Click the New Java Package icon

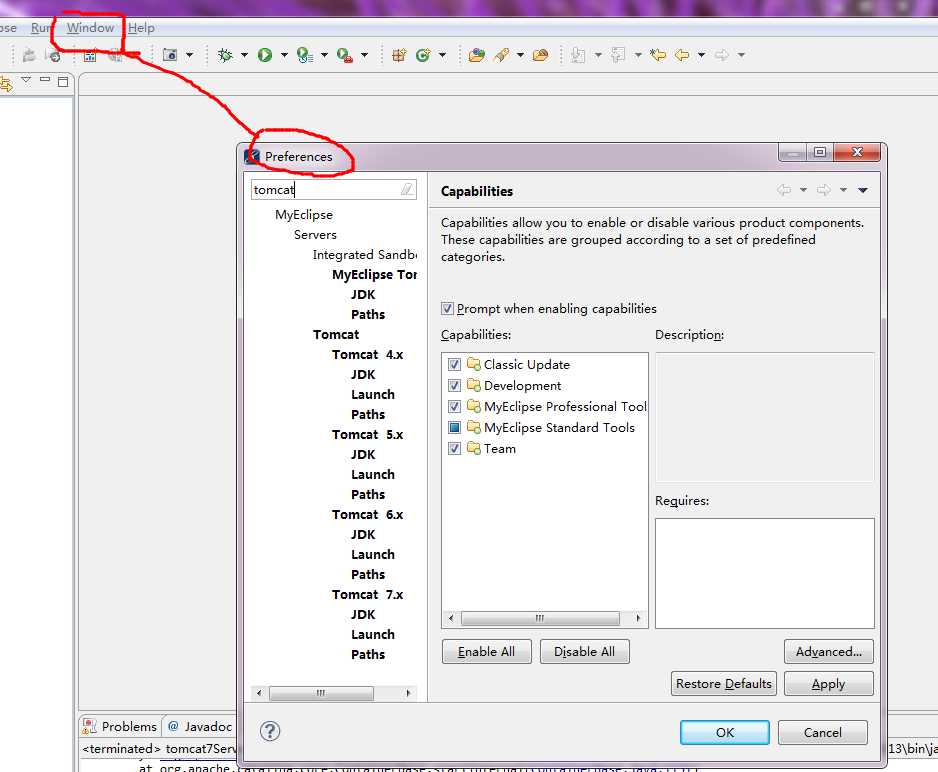(x=399, y=55)
